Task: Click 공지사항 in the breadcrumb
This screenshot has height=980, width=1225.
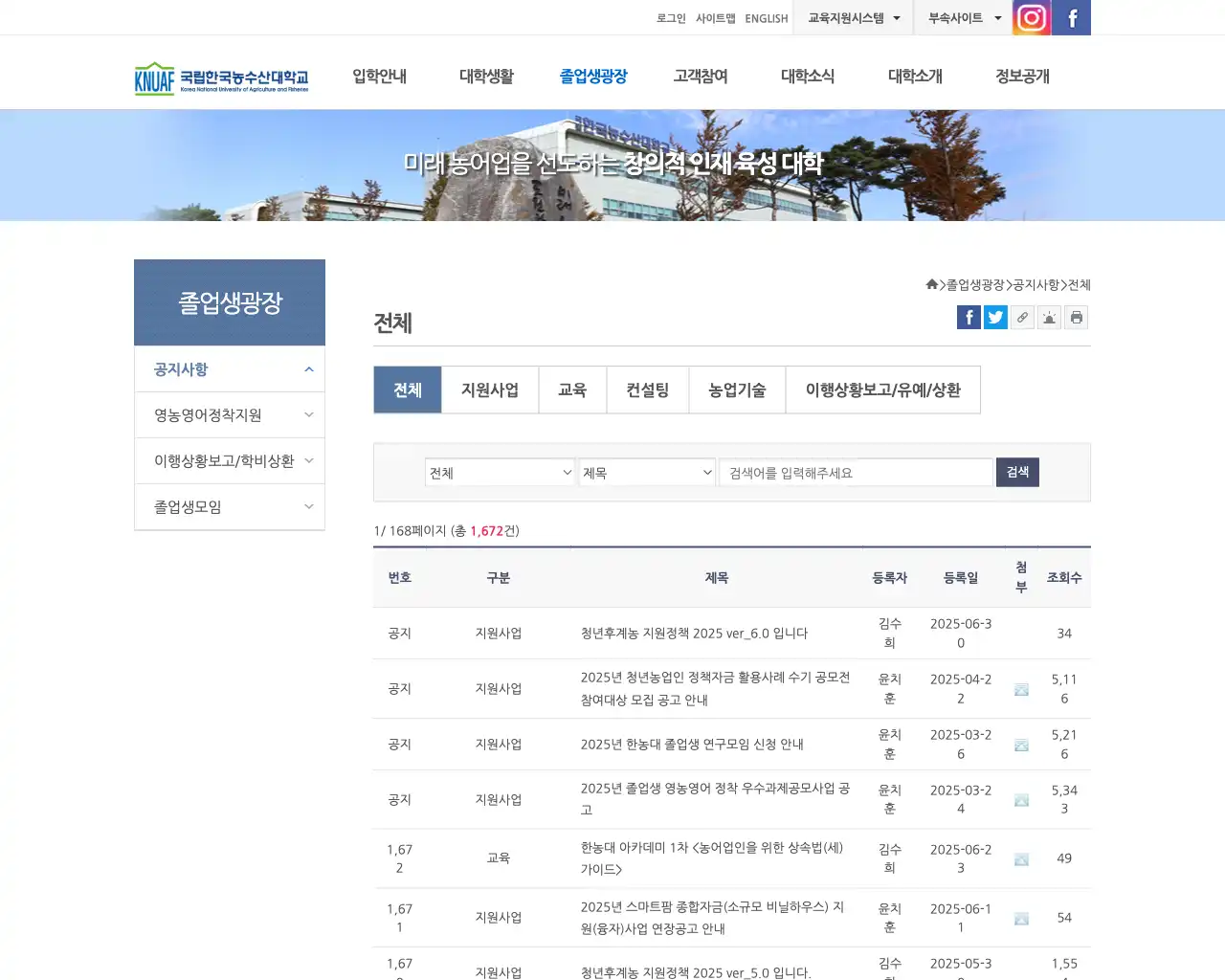Action: pos(1036,285)
